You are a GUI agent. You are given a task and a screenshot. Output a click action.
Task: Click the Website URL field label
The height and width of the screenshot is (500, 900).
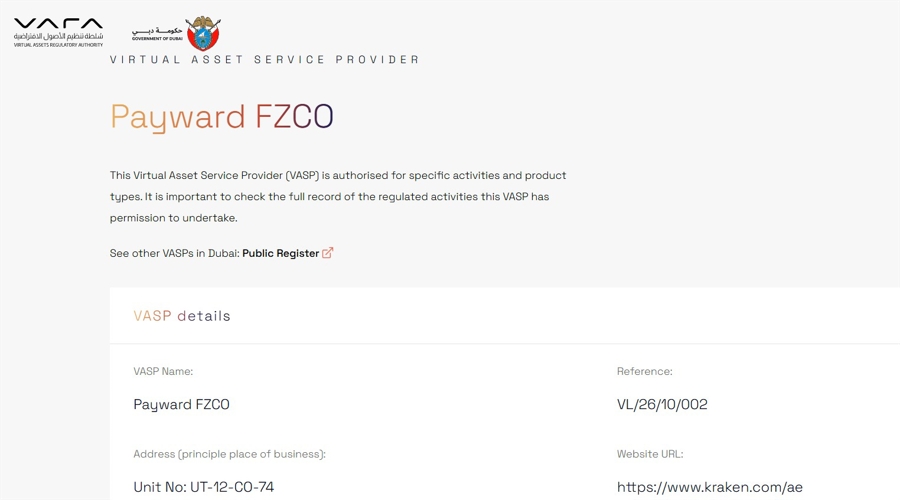pyautogui.click(x=650, y=454)
